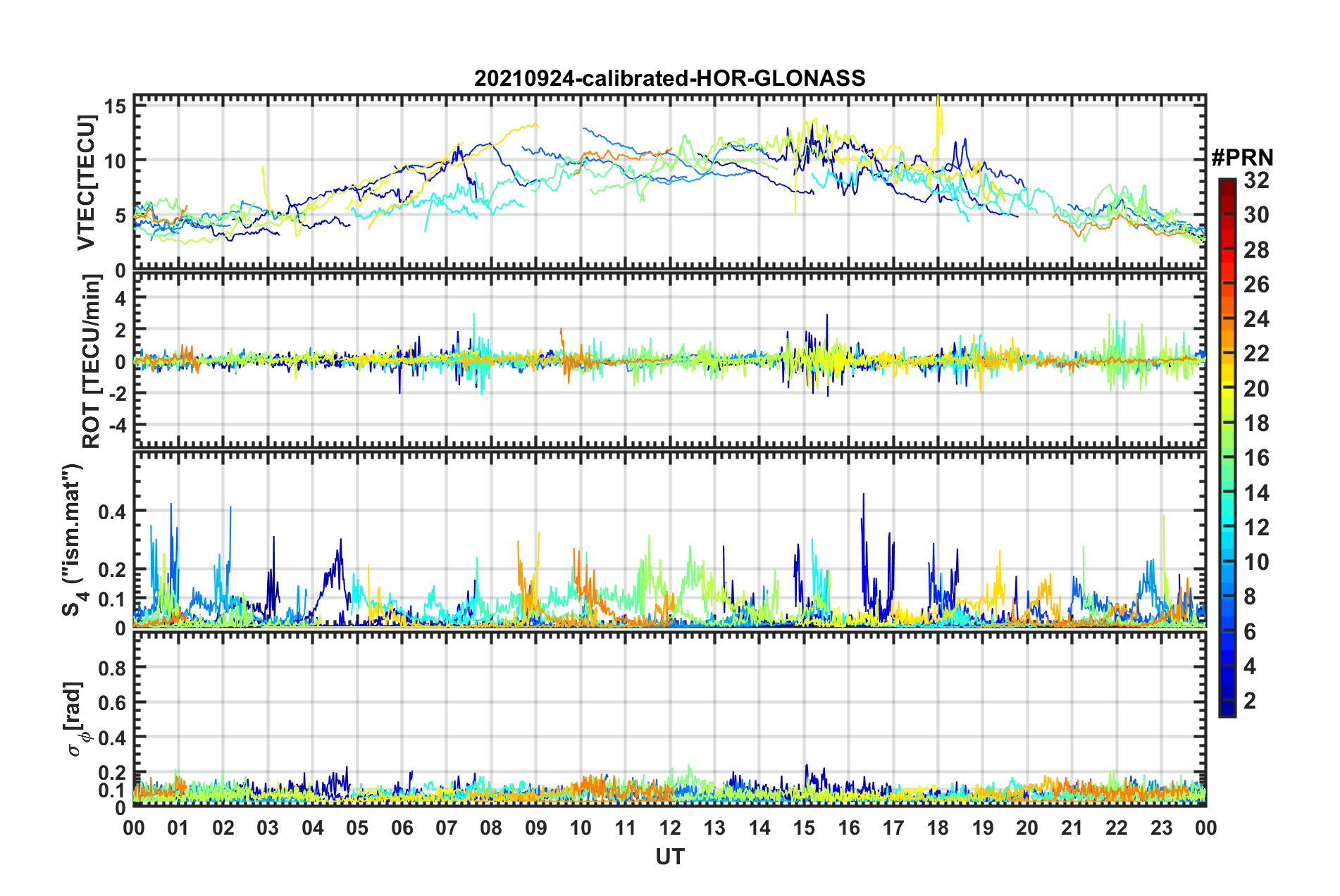
Task: Click ROT y-axis tick label -4
Action: pyautogui.click(x=118, y=425)
